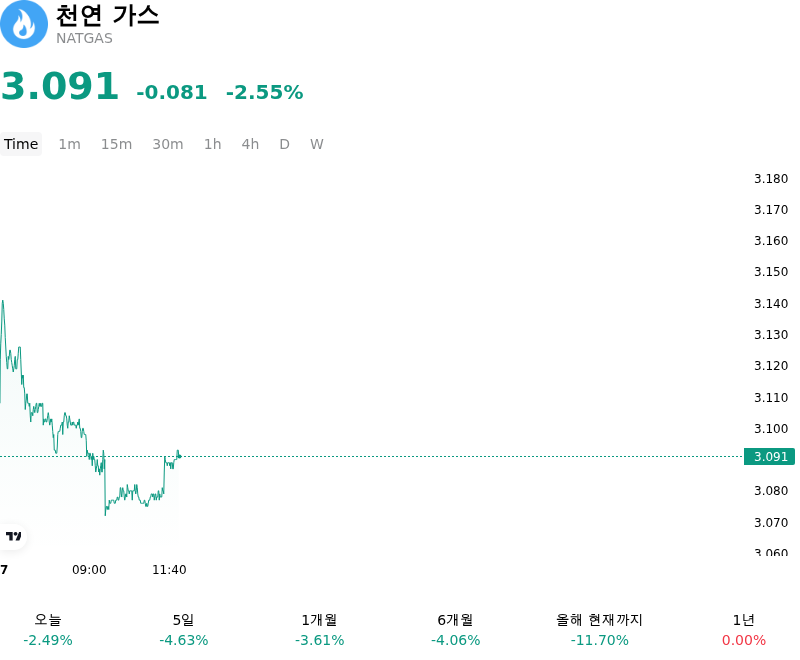
Task: Choose the 올해 현재까지 year-to-date range
Action: pyautogui.click(x=599, y=629)
